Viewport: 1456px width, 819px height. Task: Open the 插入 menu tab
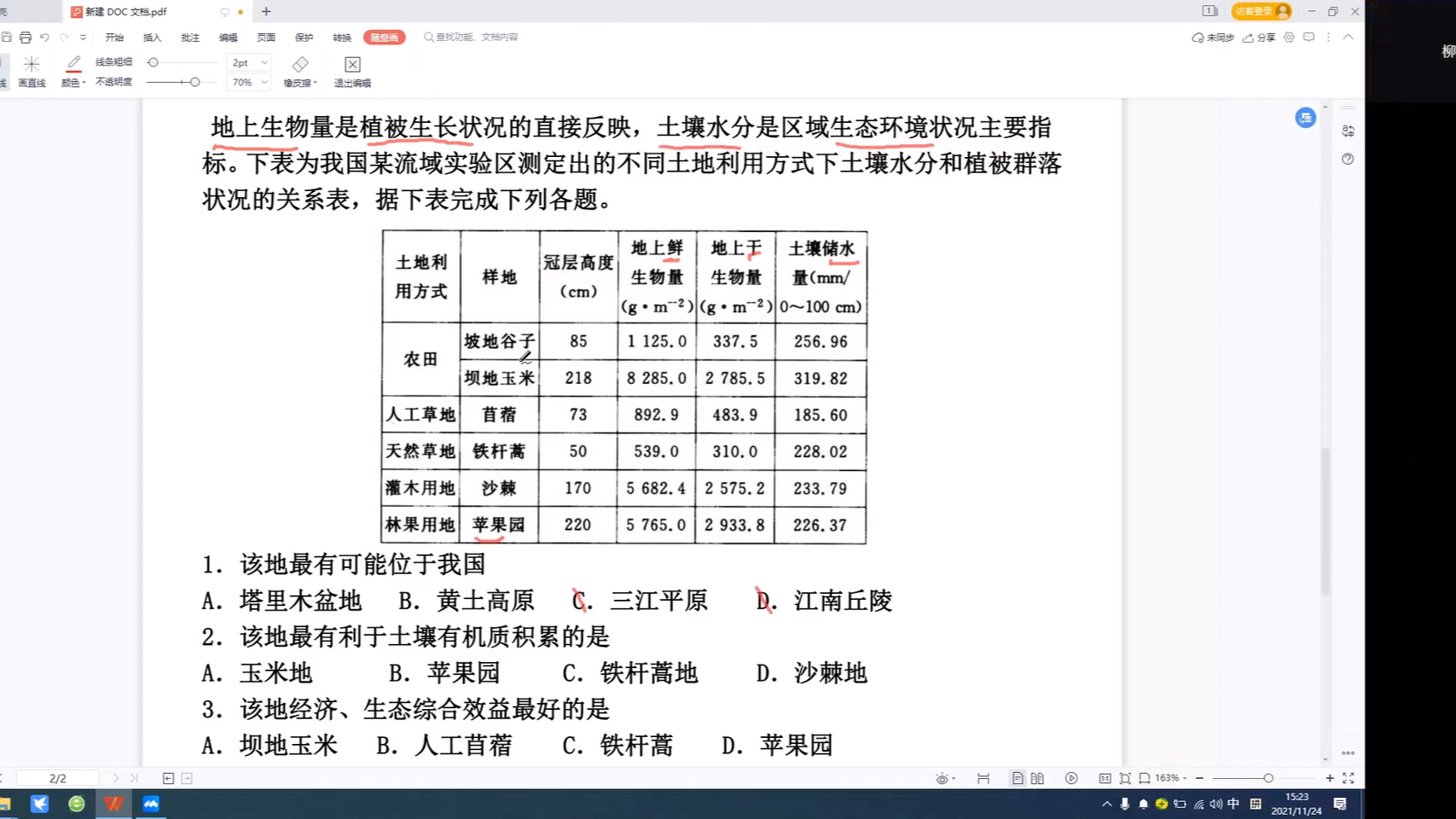152,38
